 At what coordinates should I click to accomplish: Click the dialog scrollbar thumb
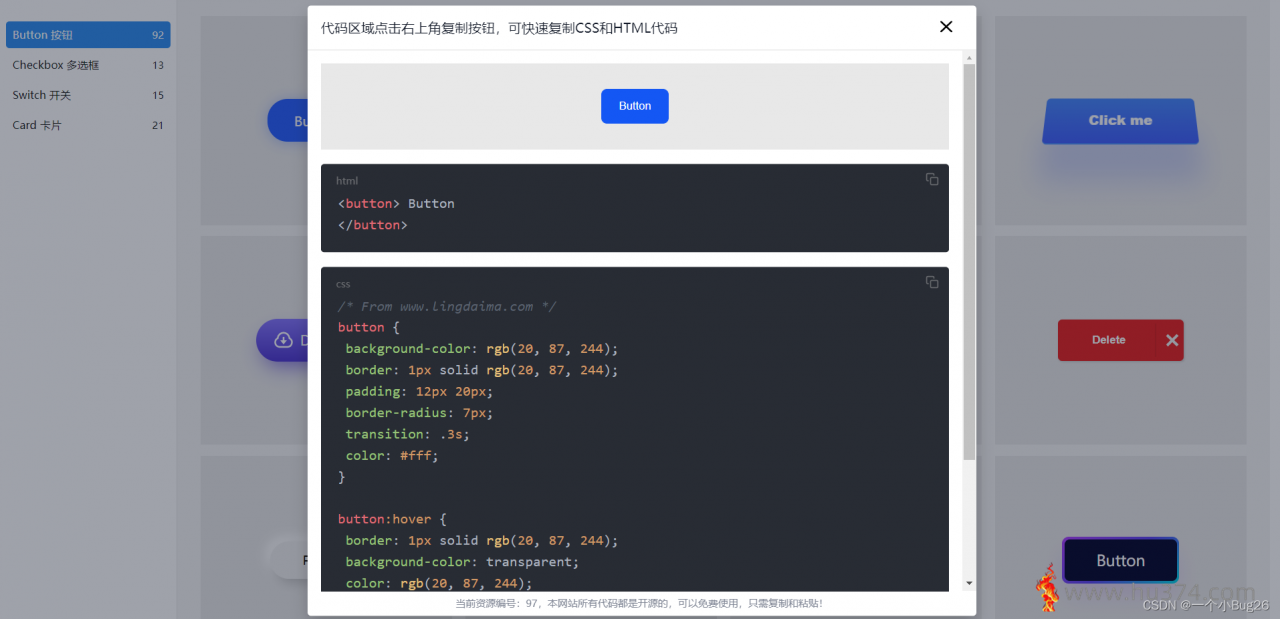coord(969,262)
